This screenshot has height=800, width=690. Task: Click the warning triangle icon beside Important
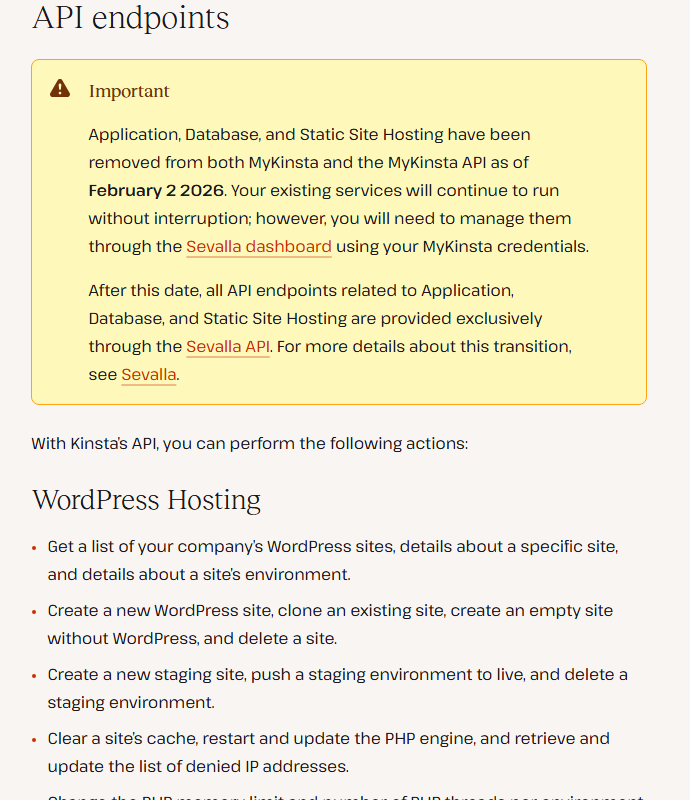(60, 89)
